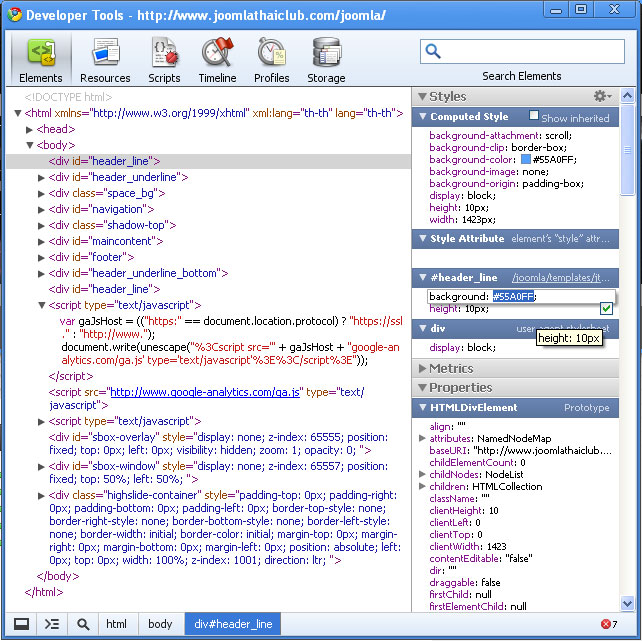Click the sidebar scroll down arrow
642x641 pixels.
click(627, 603)
